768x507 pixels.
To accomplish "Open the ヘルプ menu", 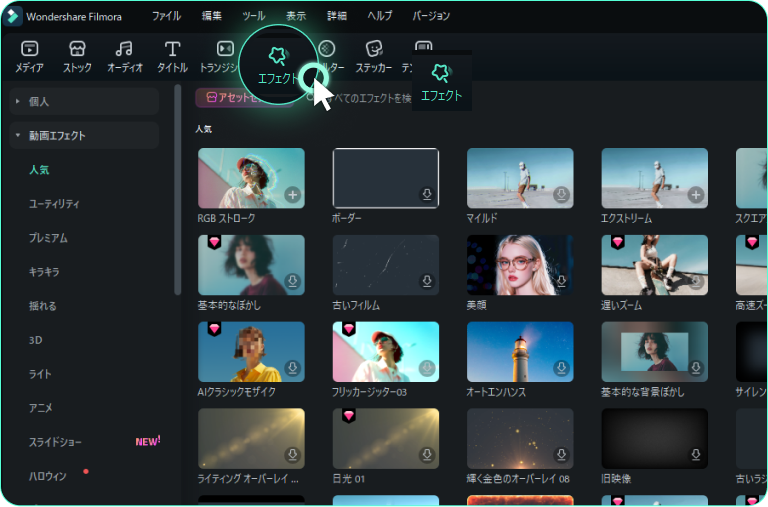I will click(x=380, y=16).
